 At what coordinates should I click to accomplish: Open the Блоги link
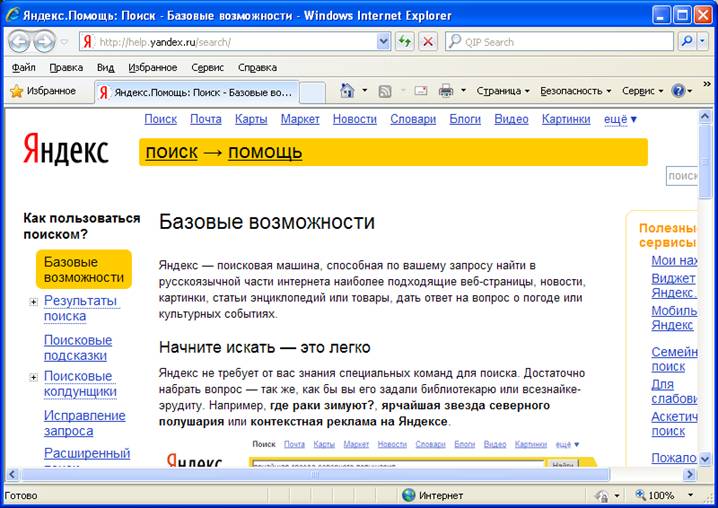(465, 119)
